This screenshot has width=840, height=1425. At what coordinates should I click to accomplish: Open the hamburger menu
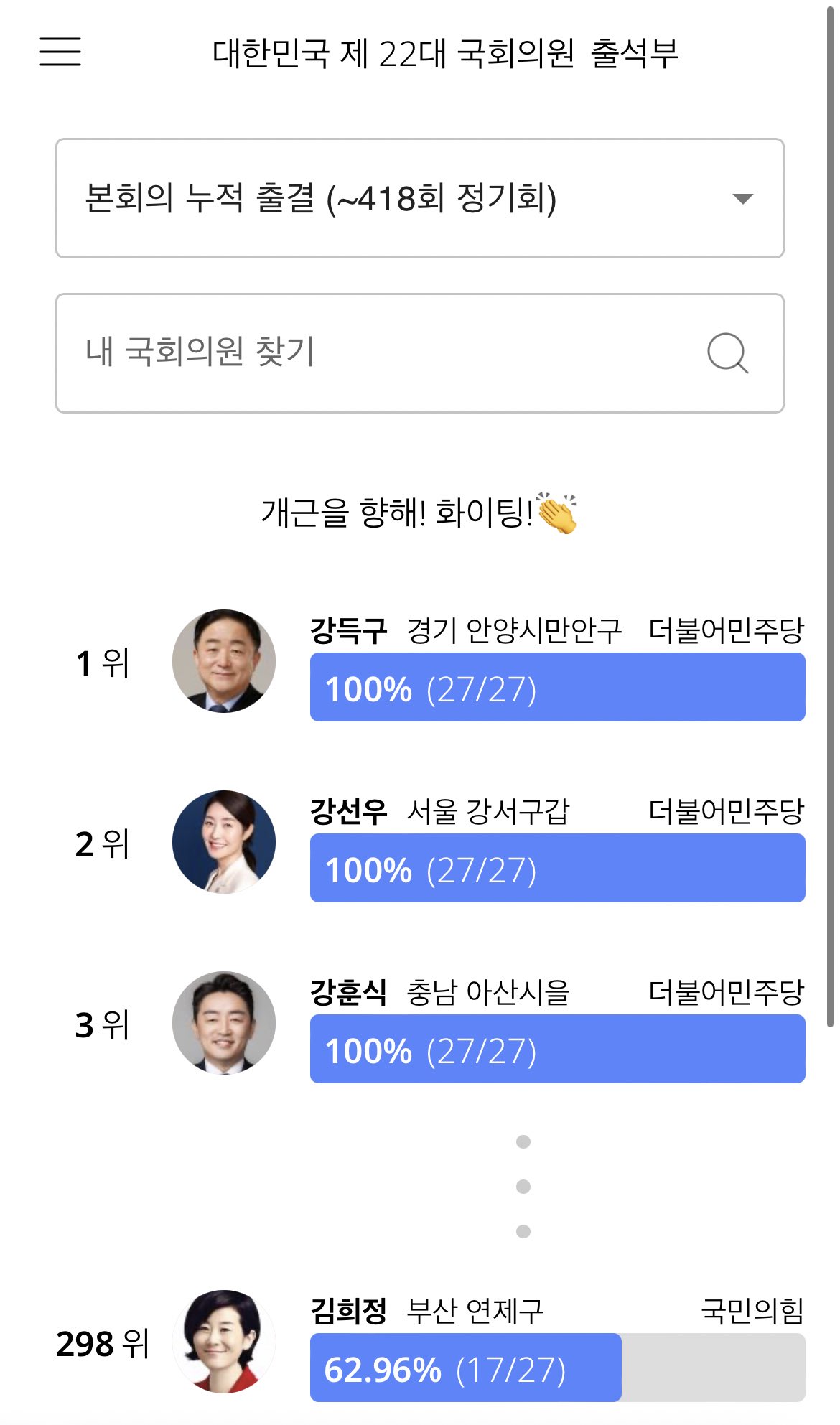click(60, 52)
